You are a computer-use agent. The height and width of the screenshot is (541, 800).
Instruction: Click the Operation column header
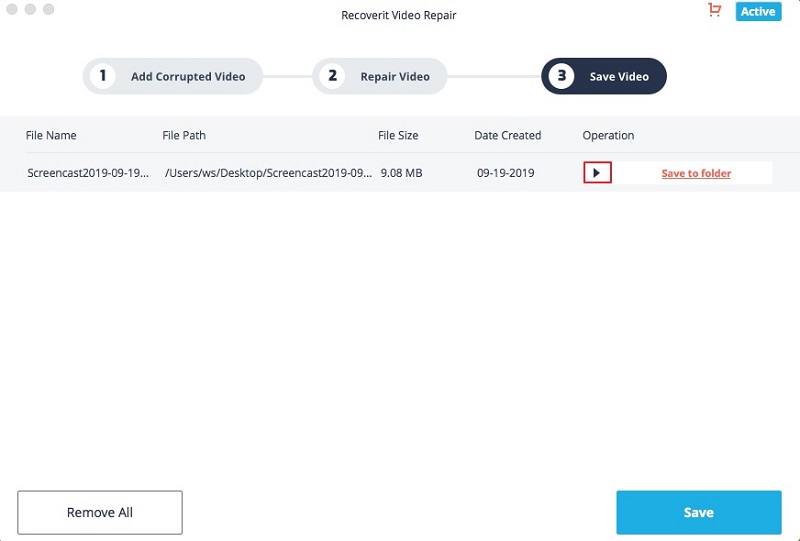pos(608,135)
